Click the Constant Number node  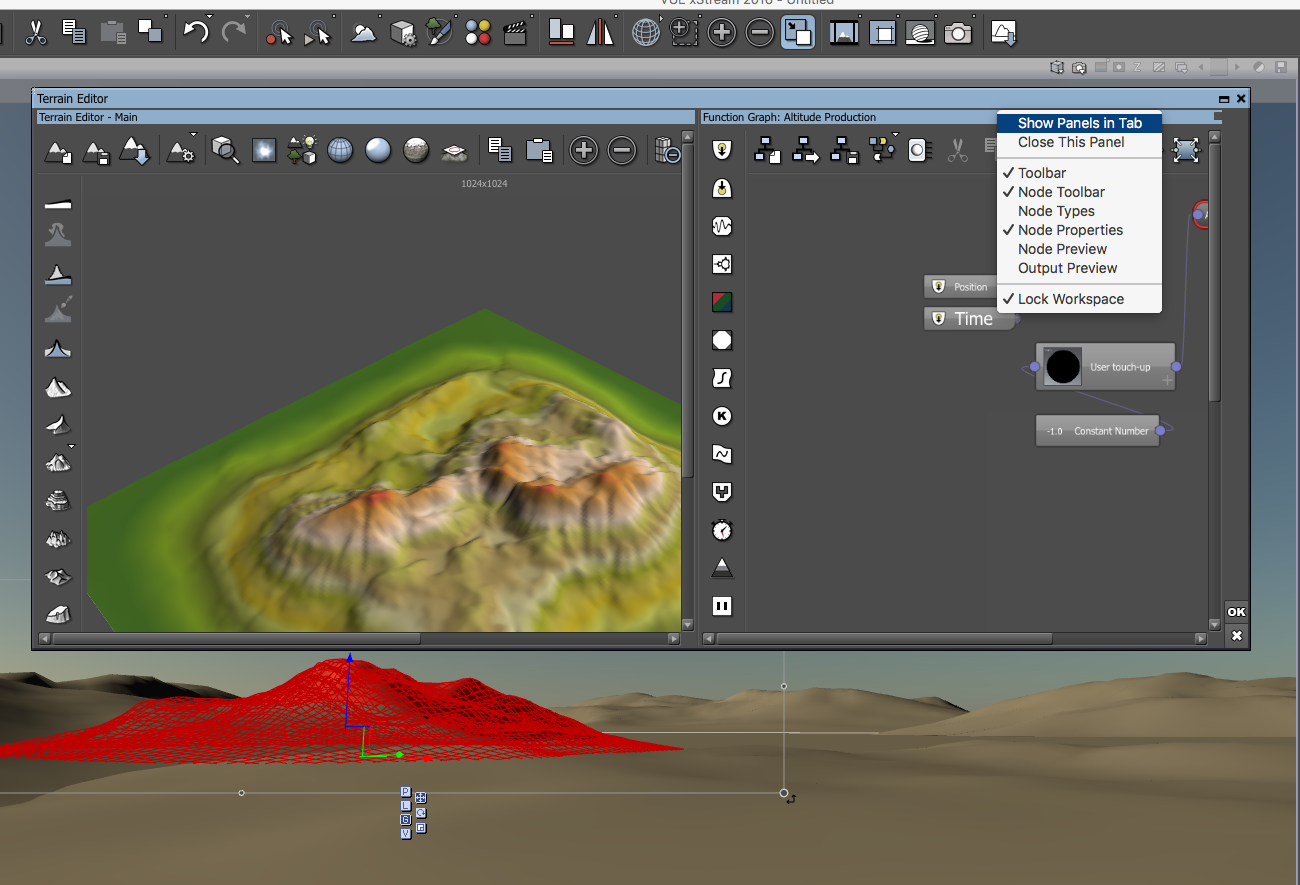tap(1097, 431)
